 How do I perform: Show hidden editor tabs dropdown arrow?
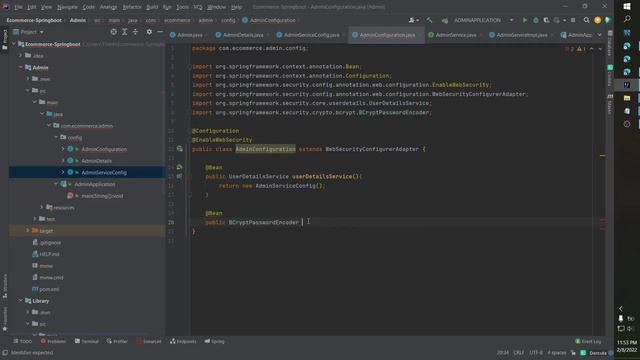(599, 35)
